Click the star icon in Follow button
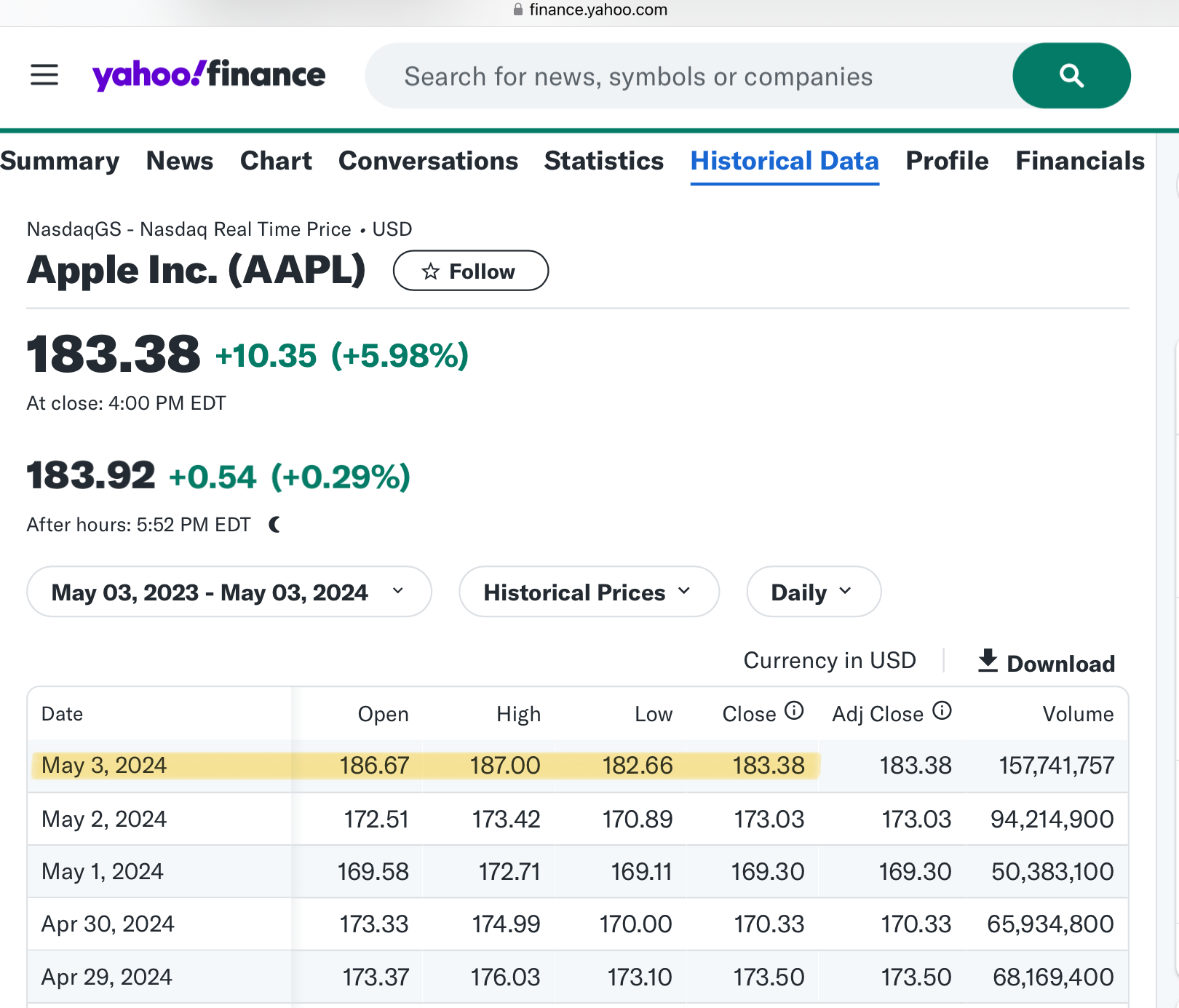 click(x=431, y=271)
